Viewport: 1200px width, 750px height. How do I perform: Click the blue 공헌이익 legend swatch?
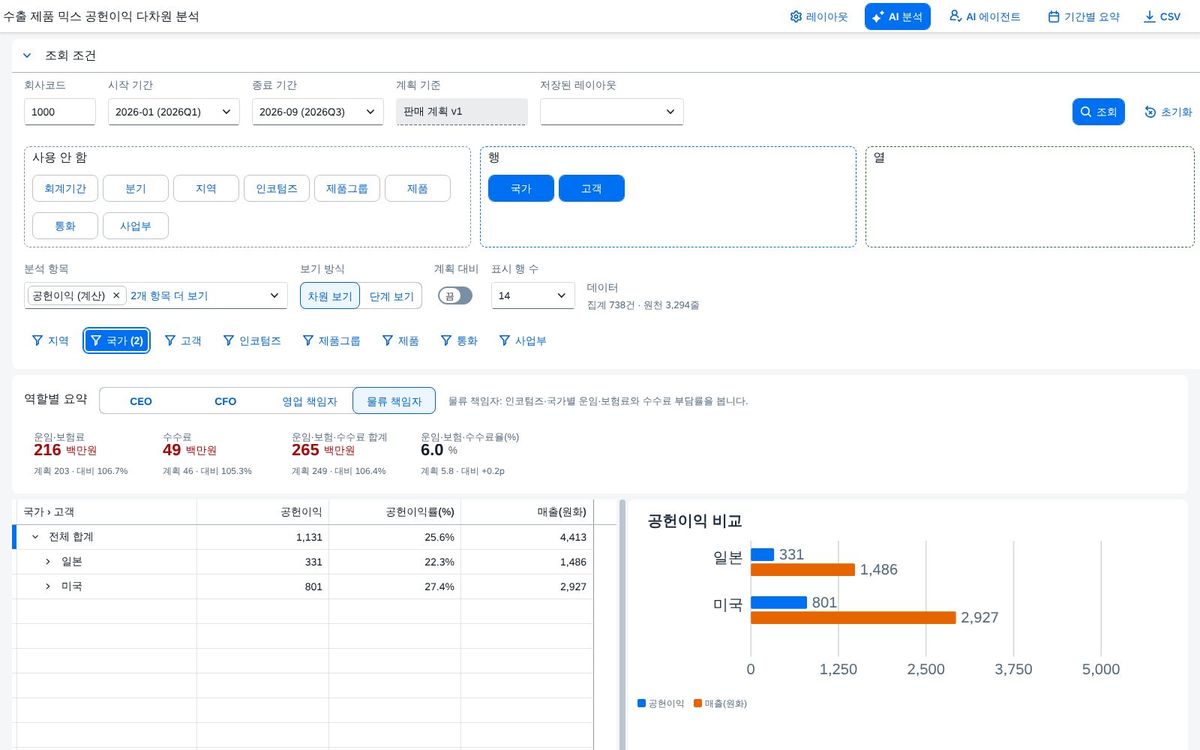[642, 704]
